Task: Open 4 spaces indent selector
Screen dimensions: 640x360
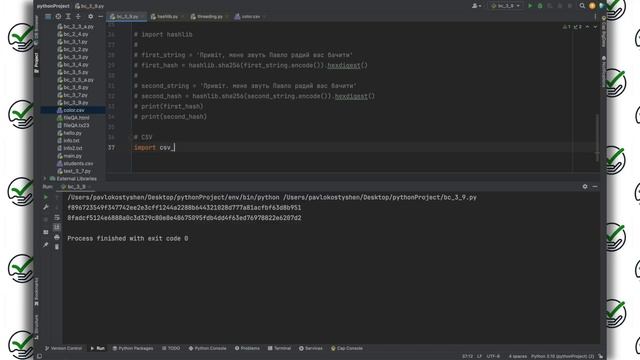Action: tap(517, 356)
